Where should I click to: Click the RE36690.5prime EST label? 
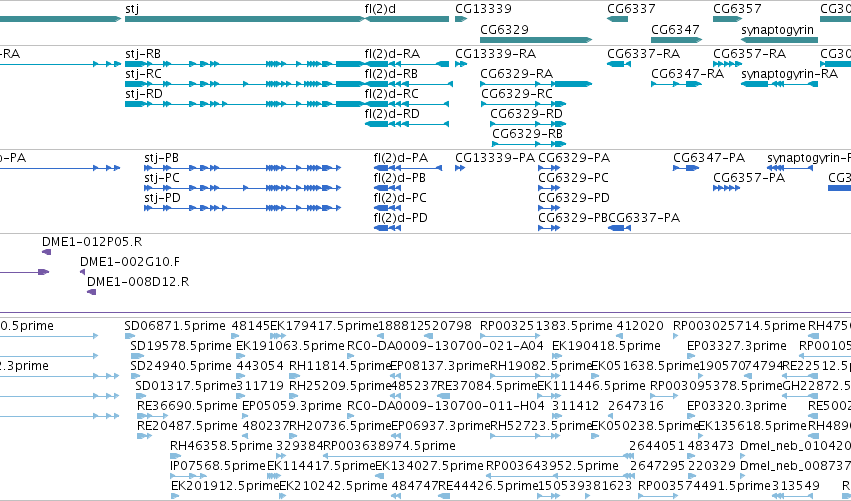187,406
